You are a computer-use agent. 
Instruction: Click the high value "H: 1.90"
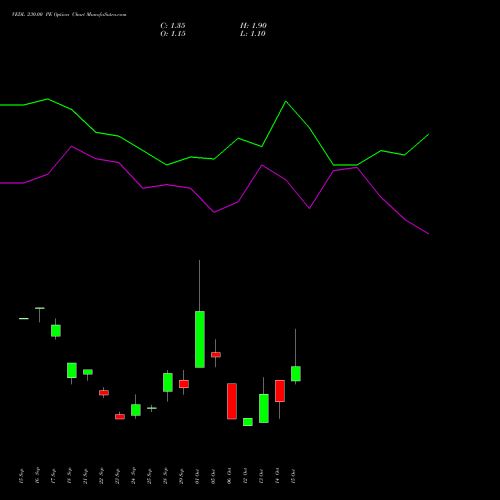click(253, 26)
